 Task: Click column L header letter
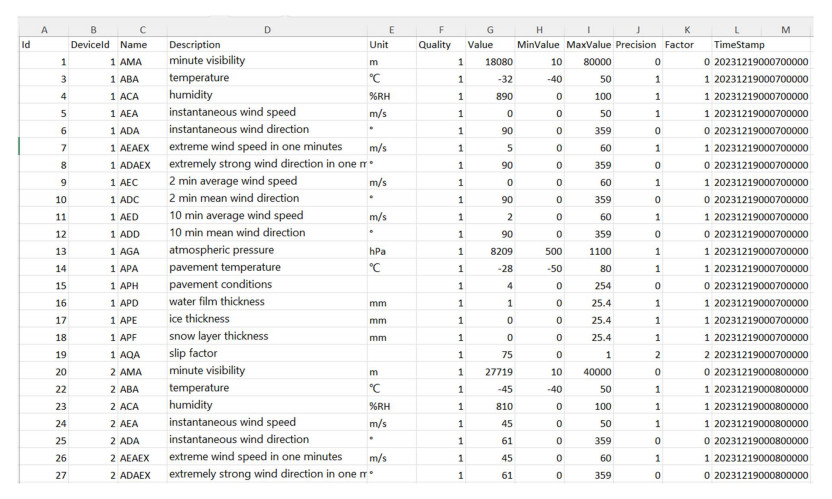pos(736,29)
